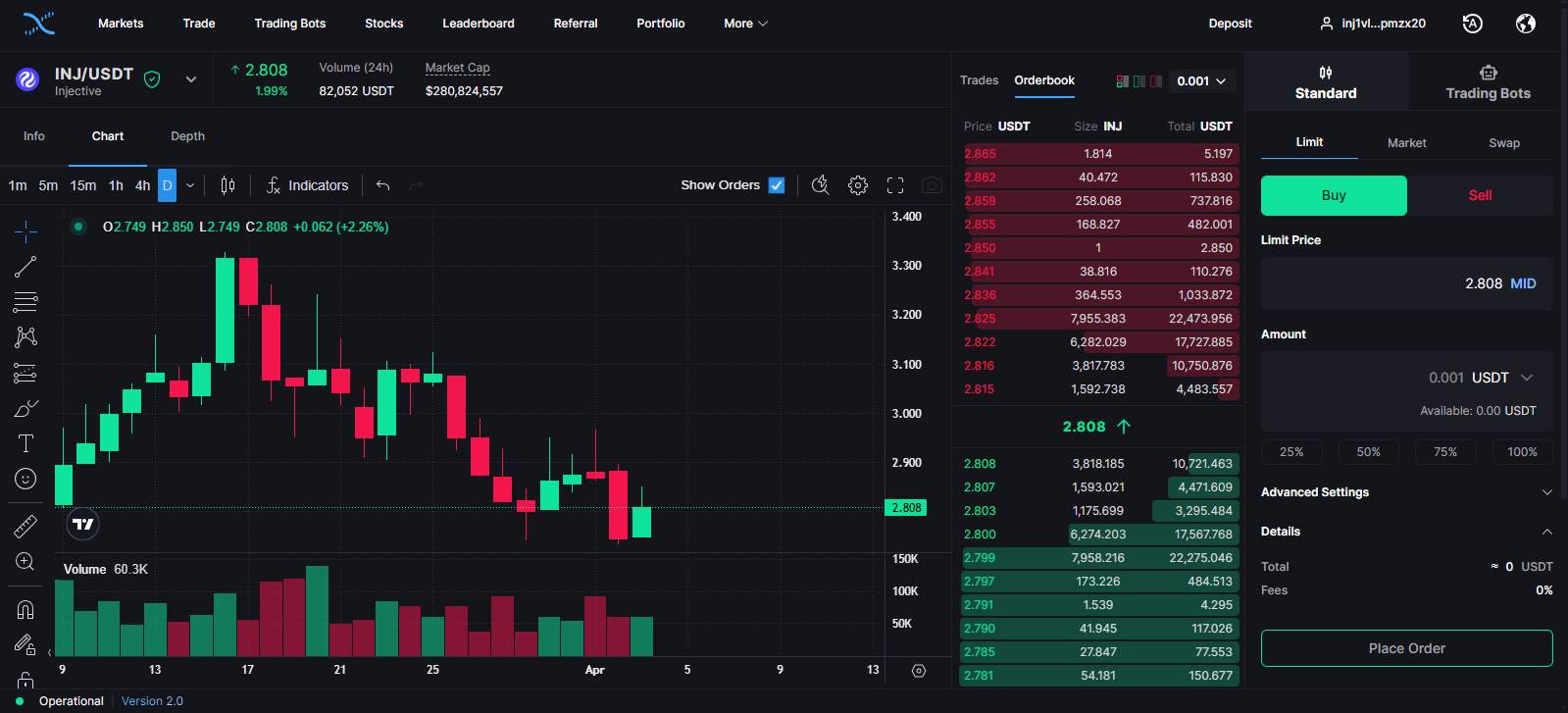Undo the last chart action
This screenshot has width=1568, height=713.
pyautogui.click(x=383, y=185)
